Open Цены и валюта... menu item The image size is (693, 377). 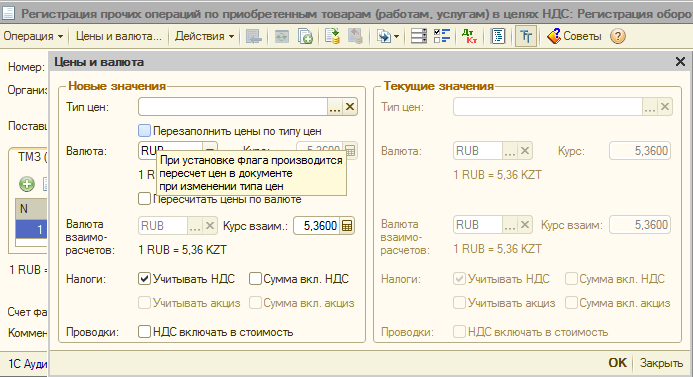(118, 36)
